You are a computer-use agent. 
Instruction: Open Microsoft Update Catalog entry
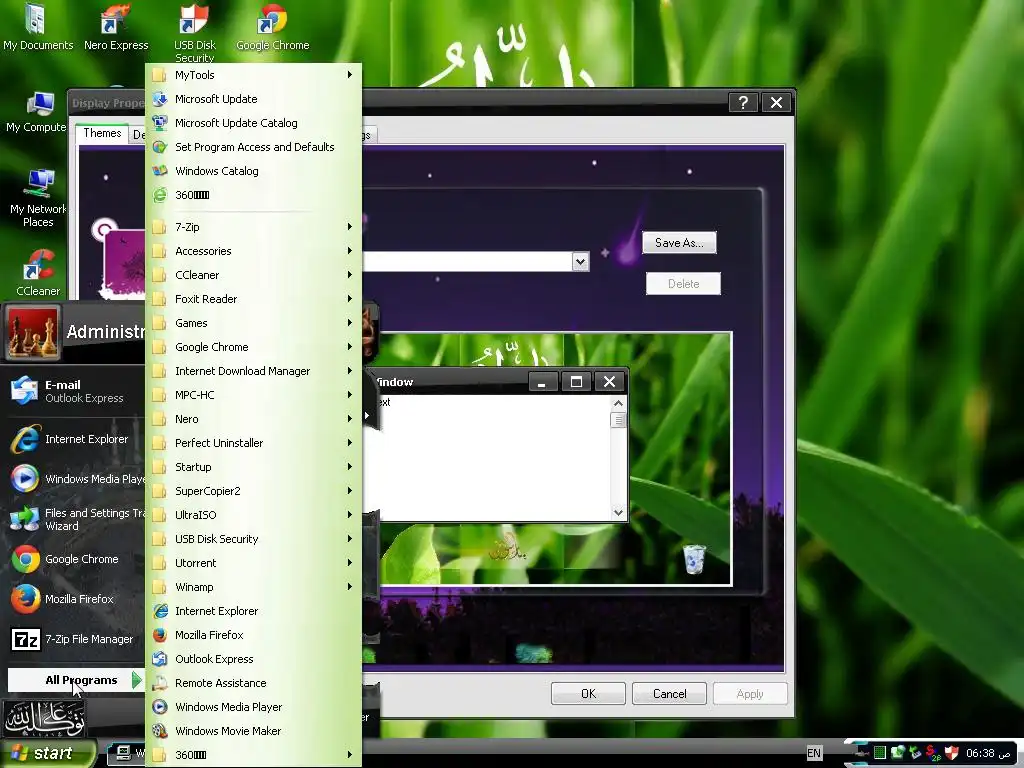coord(253,123)
